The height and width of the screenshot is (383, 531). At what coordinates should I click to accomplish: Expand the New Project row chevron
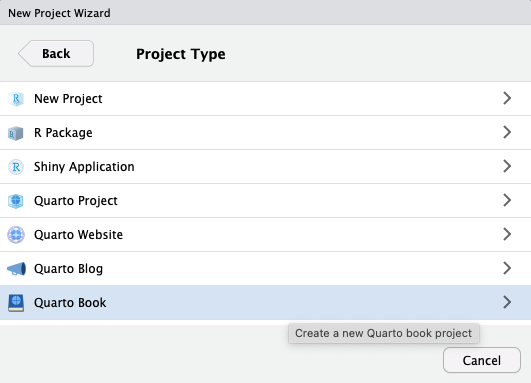click(507, 98)
